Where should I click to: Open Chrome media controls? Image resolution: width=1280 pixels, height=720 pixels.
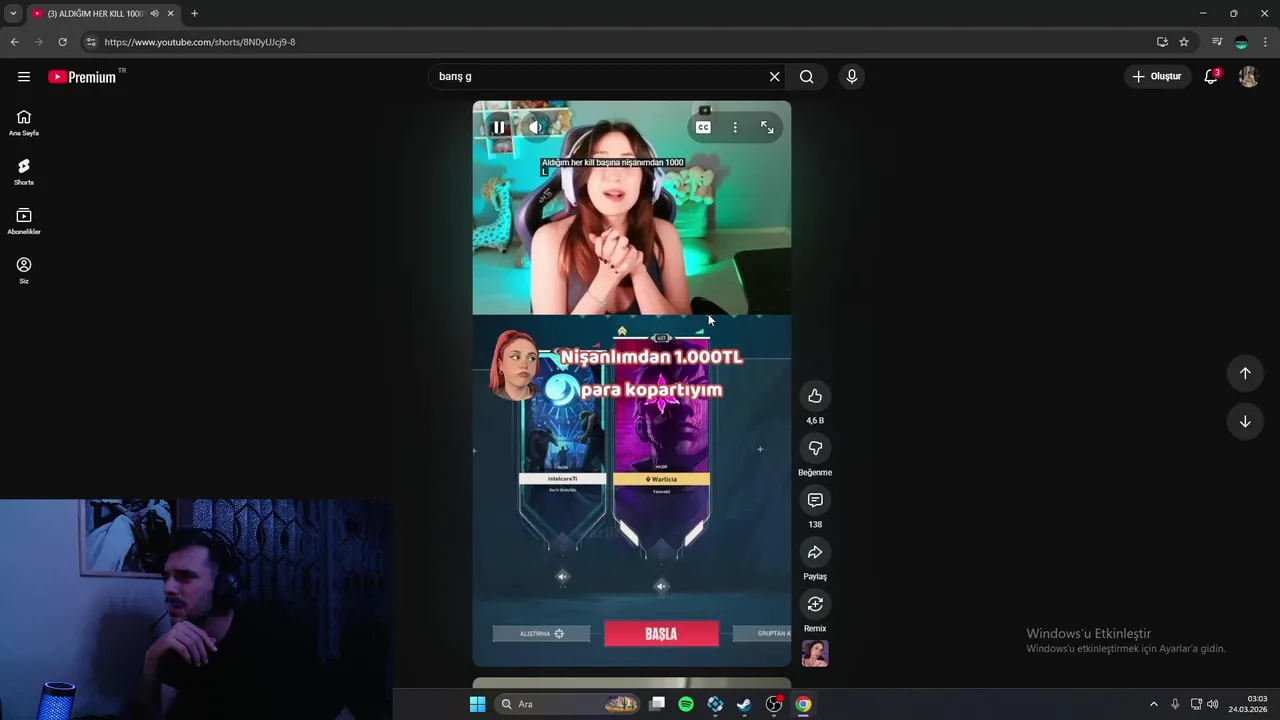[1217, 42]
